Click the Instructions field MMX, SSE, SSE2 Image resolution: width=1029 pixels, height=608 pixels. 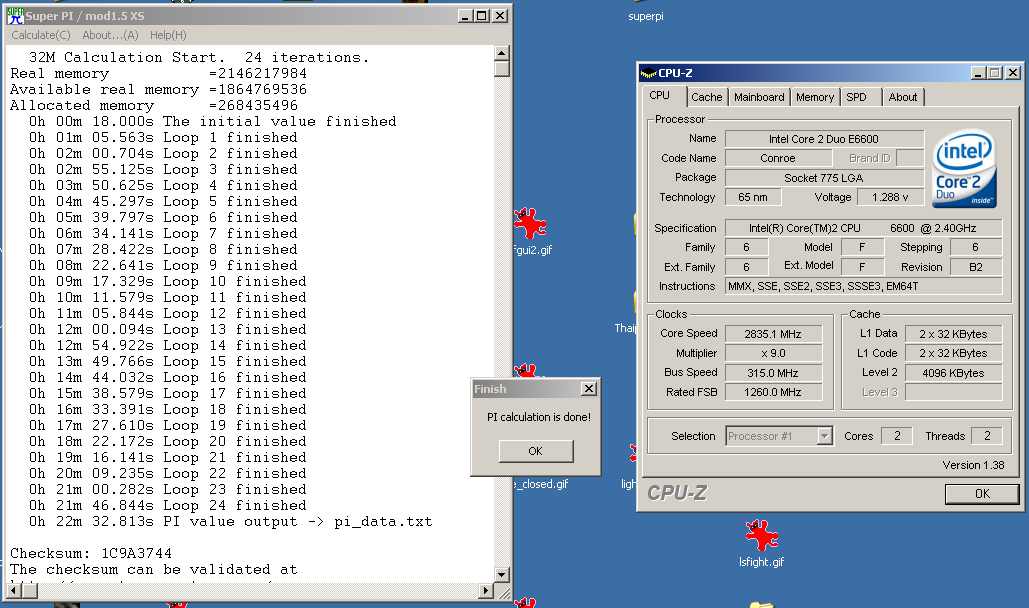coord(863,286)
